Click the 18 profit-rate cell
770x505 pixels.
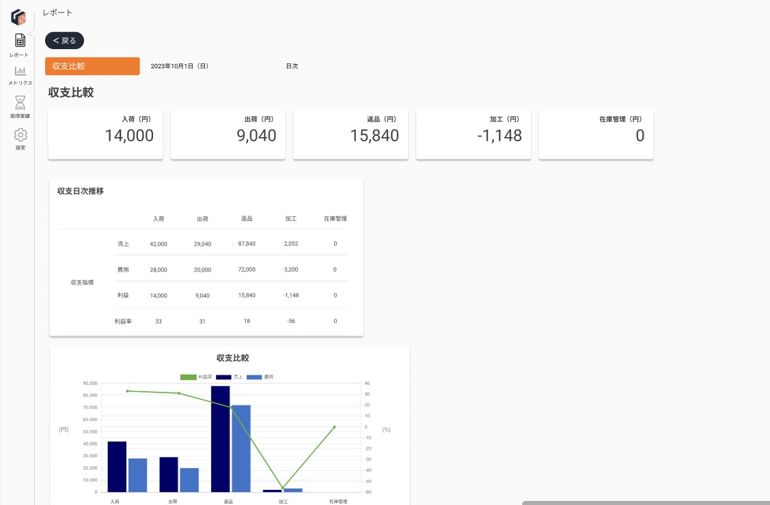click(247, 321)
